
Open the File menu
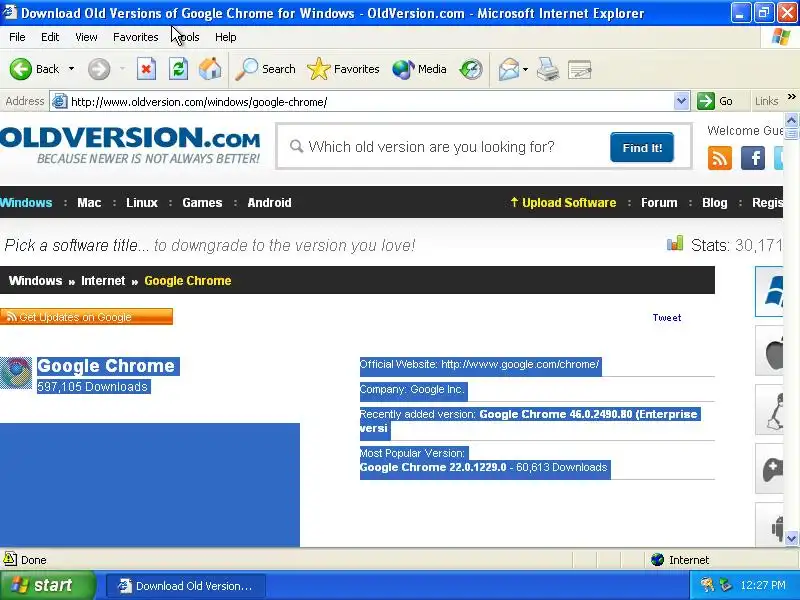17,37
